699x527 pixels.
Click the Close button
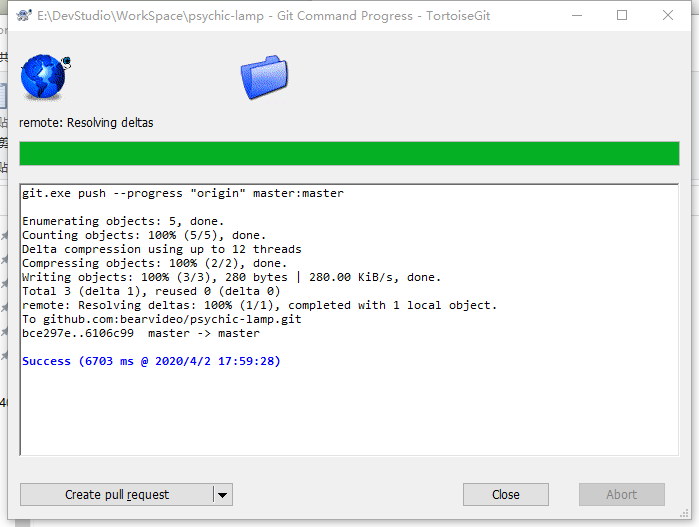click(x=506, y=494)
